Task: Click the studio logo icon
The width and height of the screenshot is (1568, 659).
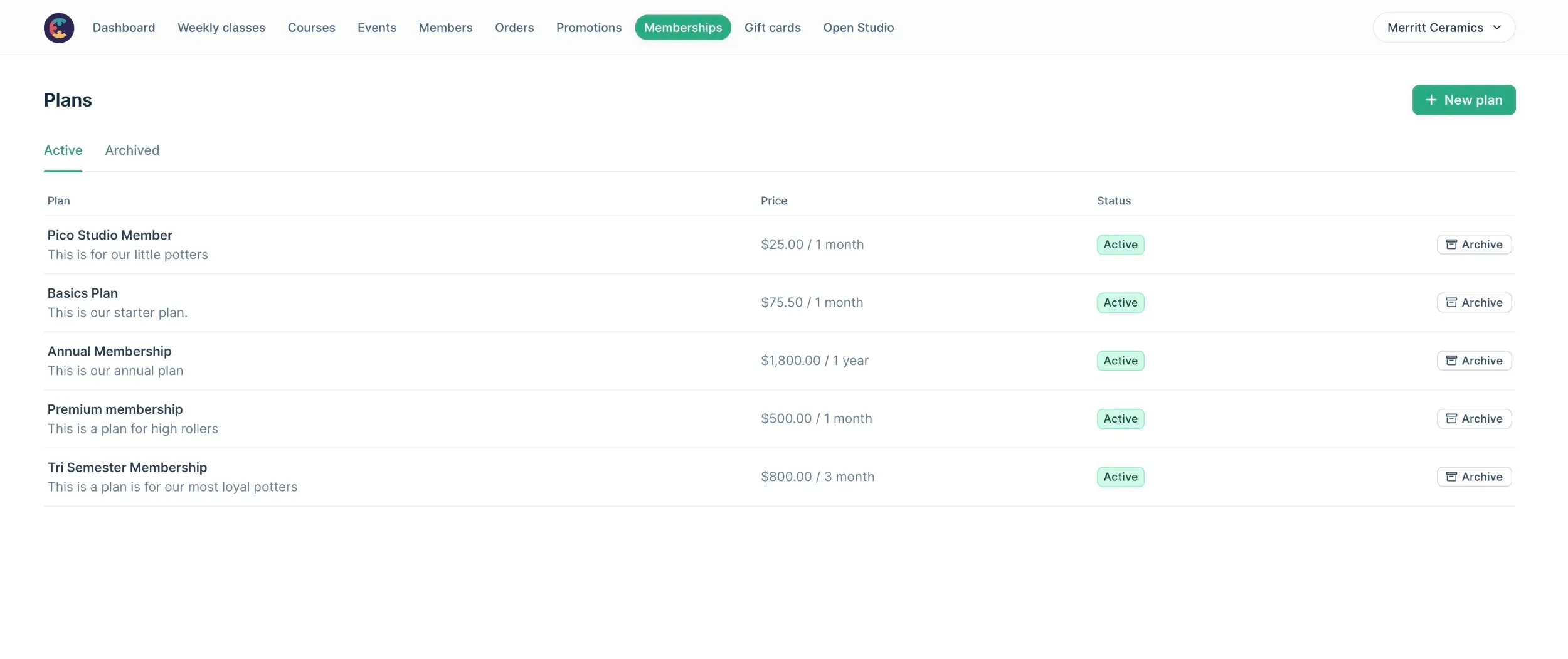Action: pos(59,28)
